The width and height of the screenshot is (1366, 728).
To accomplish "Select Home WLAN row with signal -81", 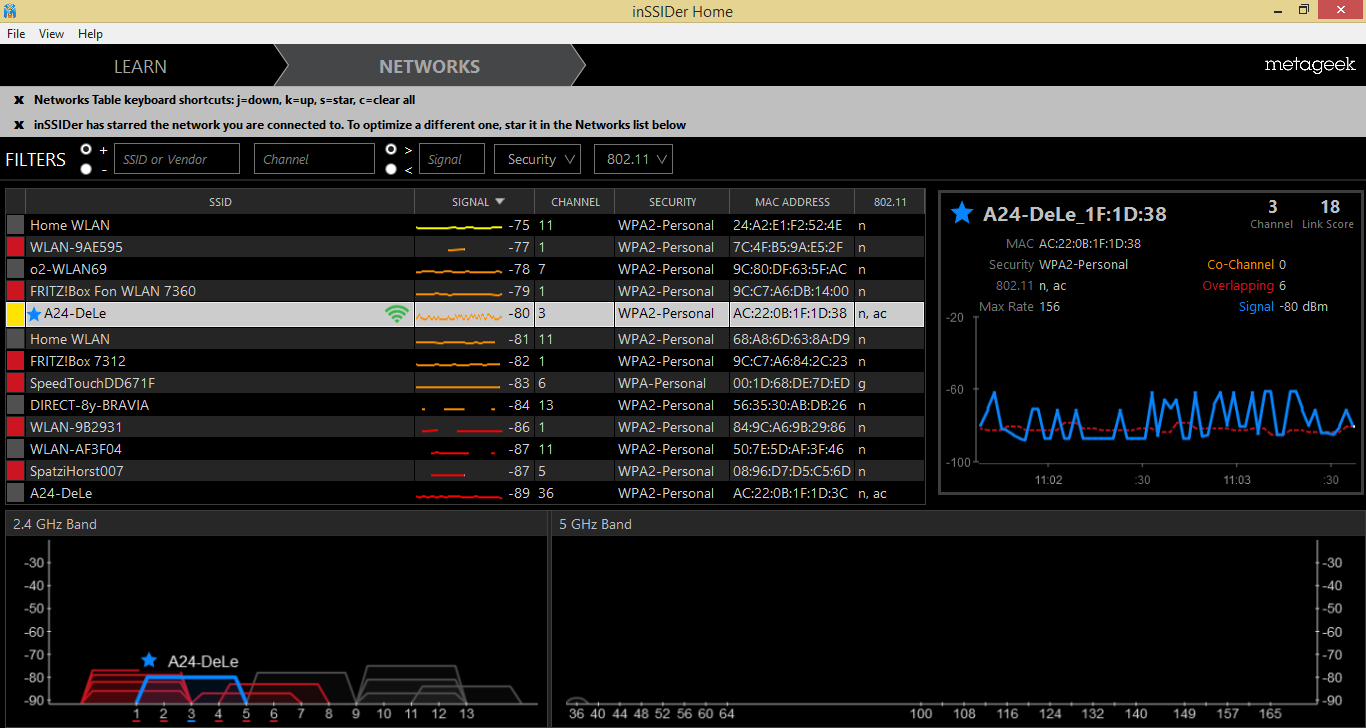I will tap(465, 339).
